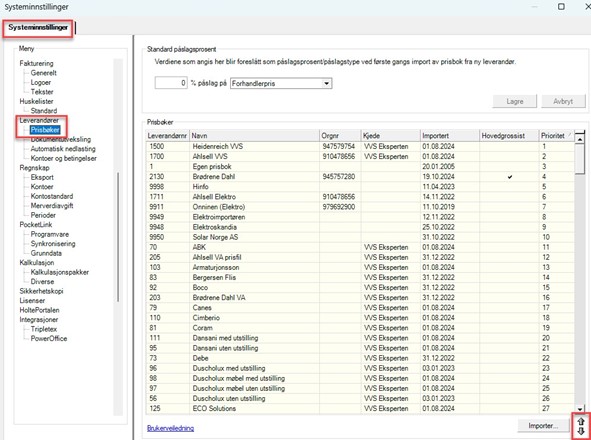Screen dimensions: 591x440
Task: Select the Elektroimportøren row
Action: [360, 217]
